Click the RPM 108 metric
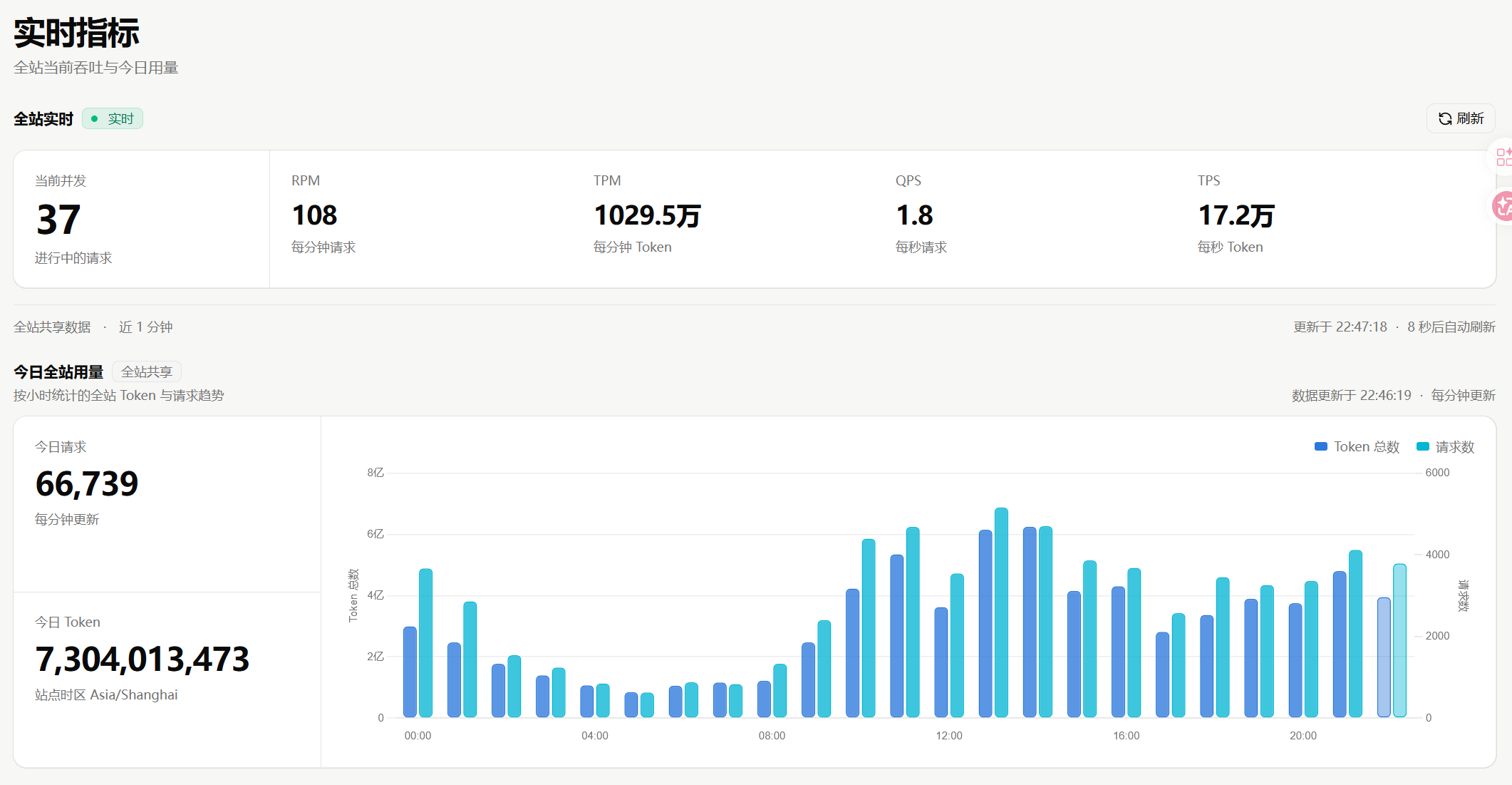The height and width of the screenshot is (785, 1512). point(323,214)
